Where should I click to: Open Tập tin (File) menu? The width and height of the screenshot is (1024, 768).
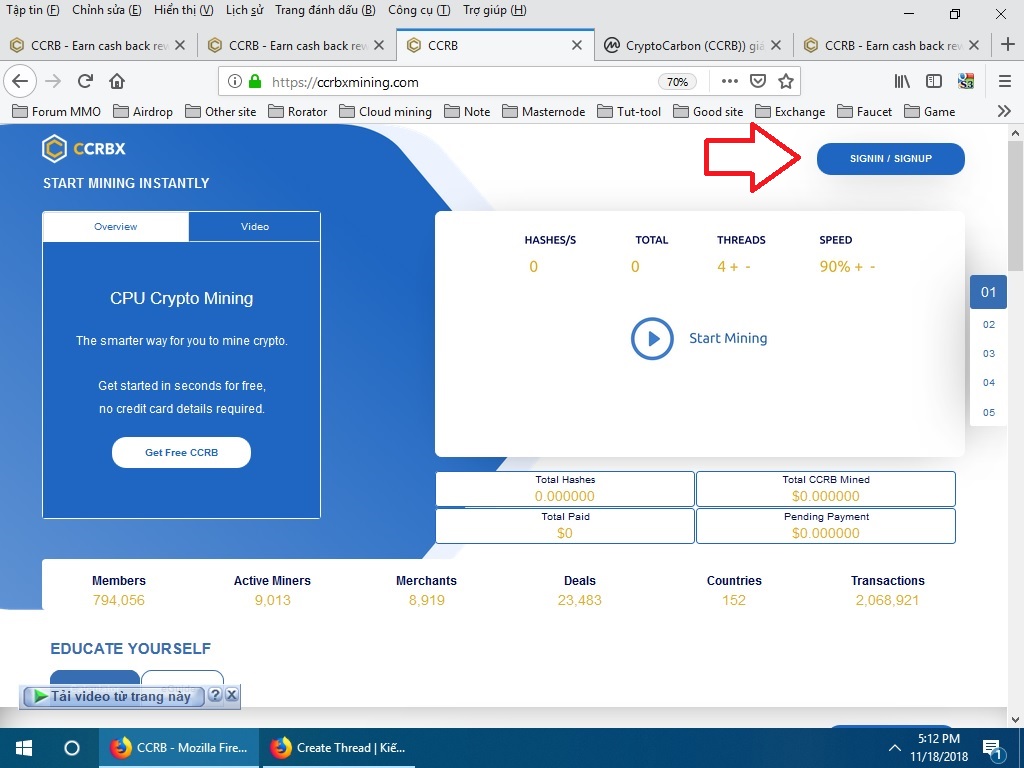pos(33,10)
